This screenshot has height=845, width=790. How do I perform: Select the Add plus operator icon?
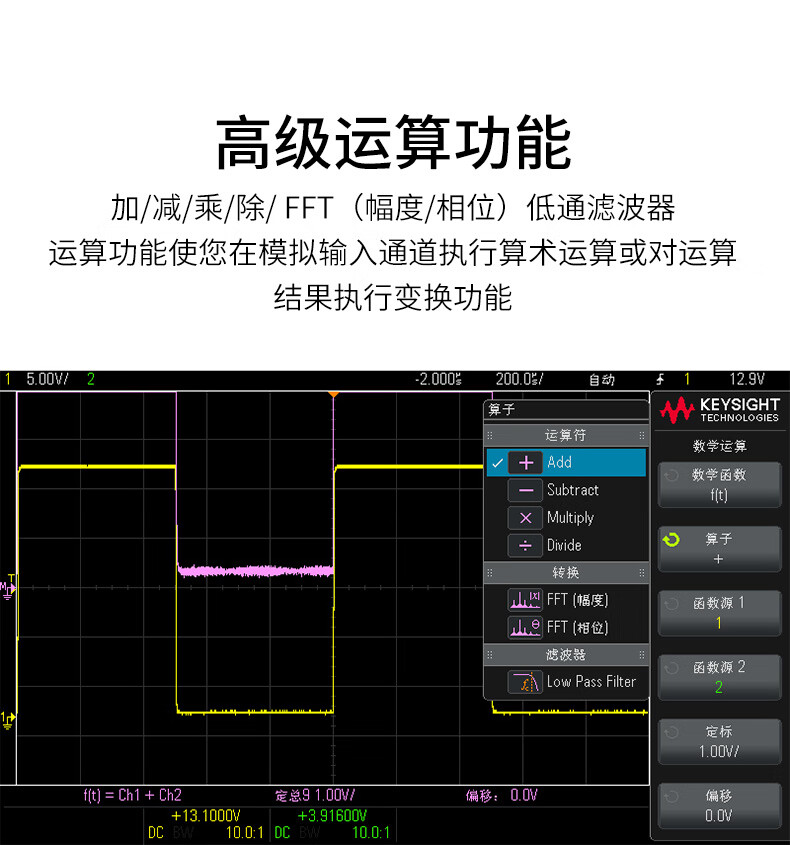click(x=525, y=462)
